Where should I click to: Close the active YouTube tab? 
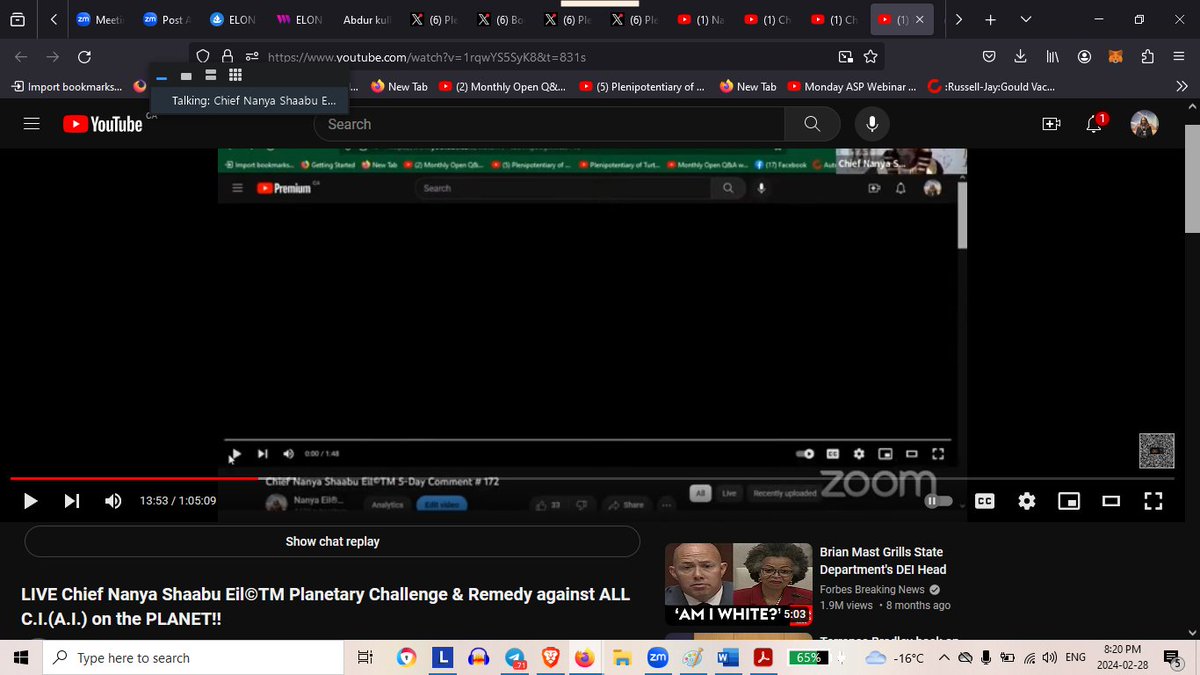[x=920, y=19]
